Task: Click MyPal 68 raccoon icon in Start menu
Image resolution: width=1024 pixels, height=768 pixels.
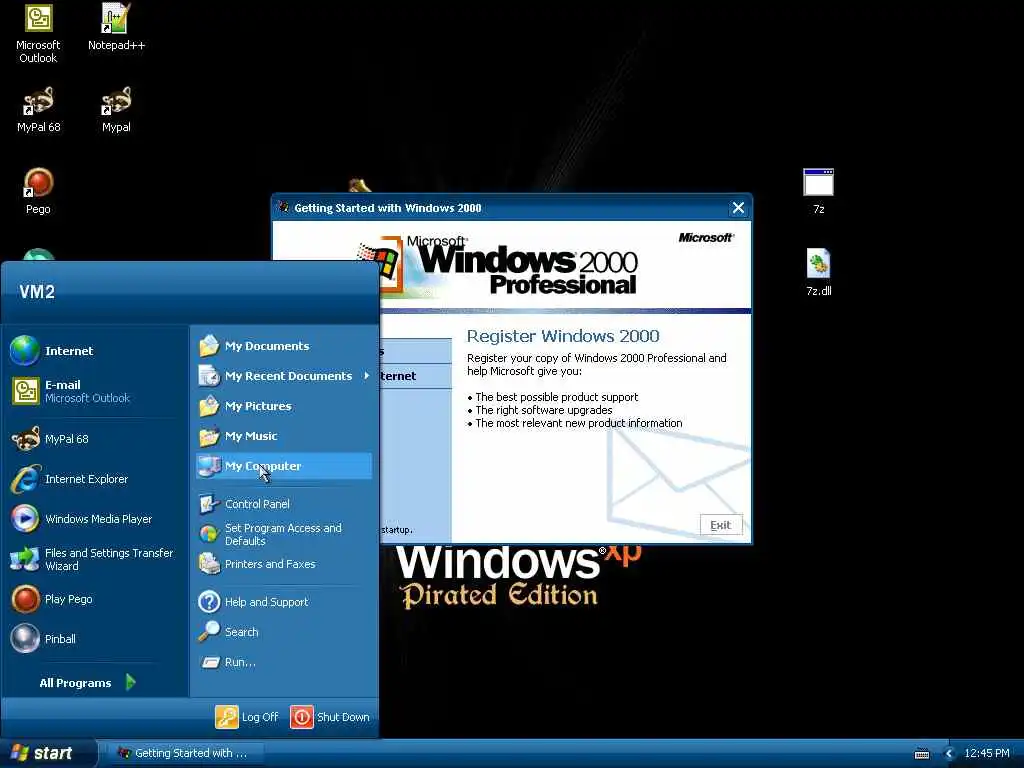Action: coord(26,439)
